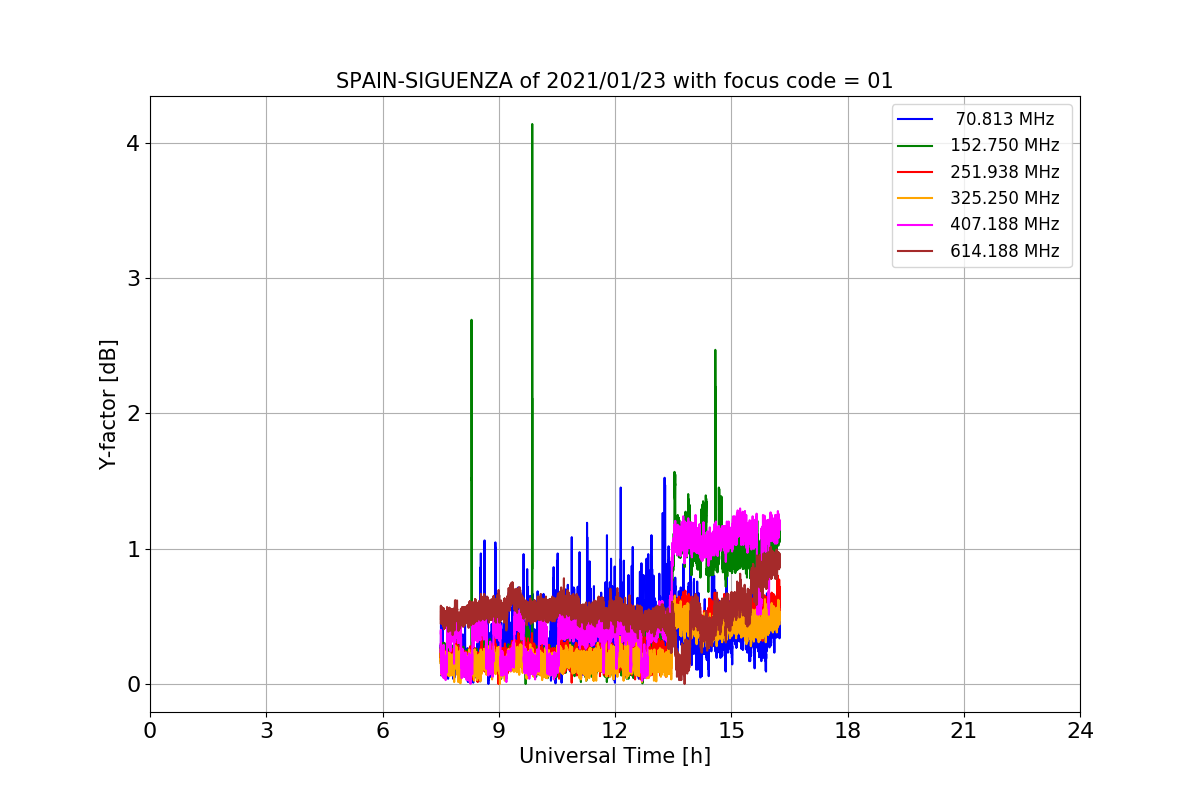Image resolution: width=1200 pixels, height=800 pixels.
Task: Click x-axis tick label 18
Action: tap(848, 731)
